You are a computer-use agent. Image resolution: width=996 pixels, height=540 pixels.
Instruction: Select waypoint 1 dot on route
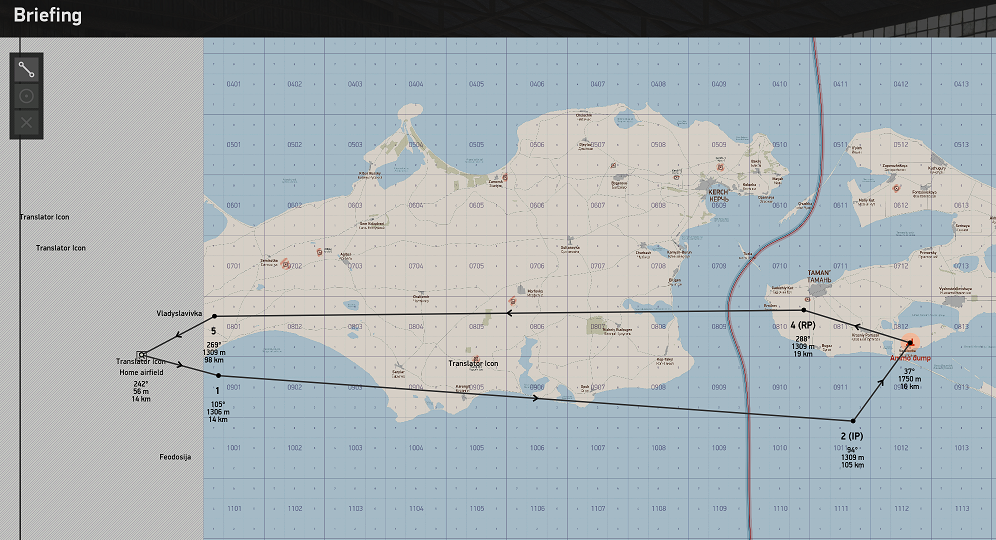[218, 375]
